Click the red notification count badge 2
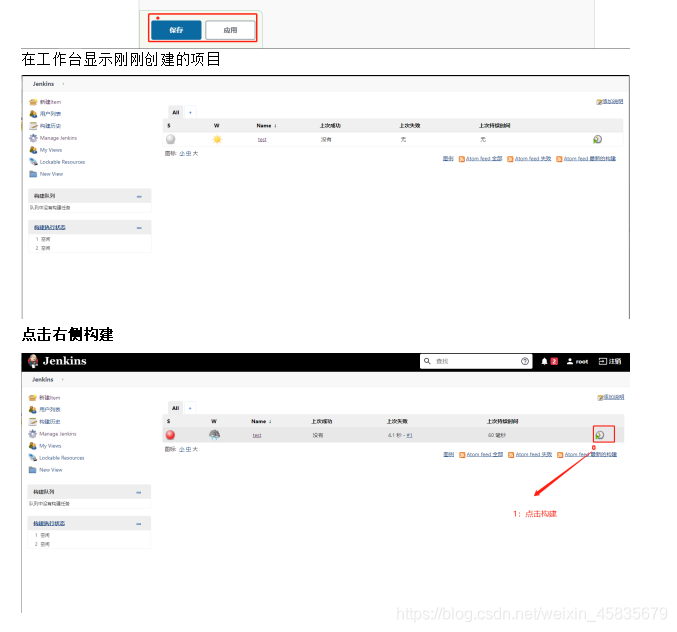Image resolution: width=677 pixels, height=632 pixels. point(554,361)
